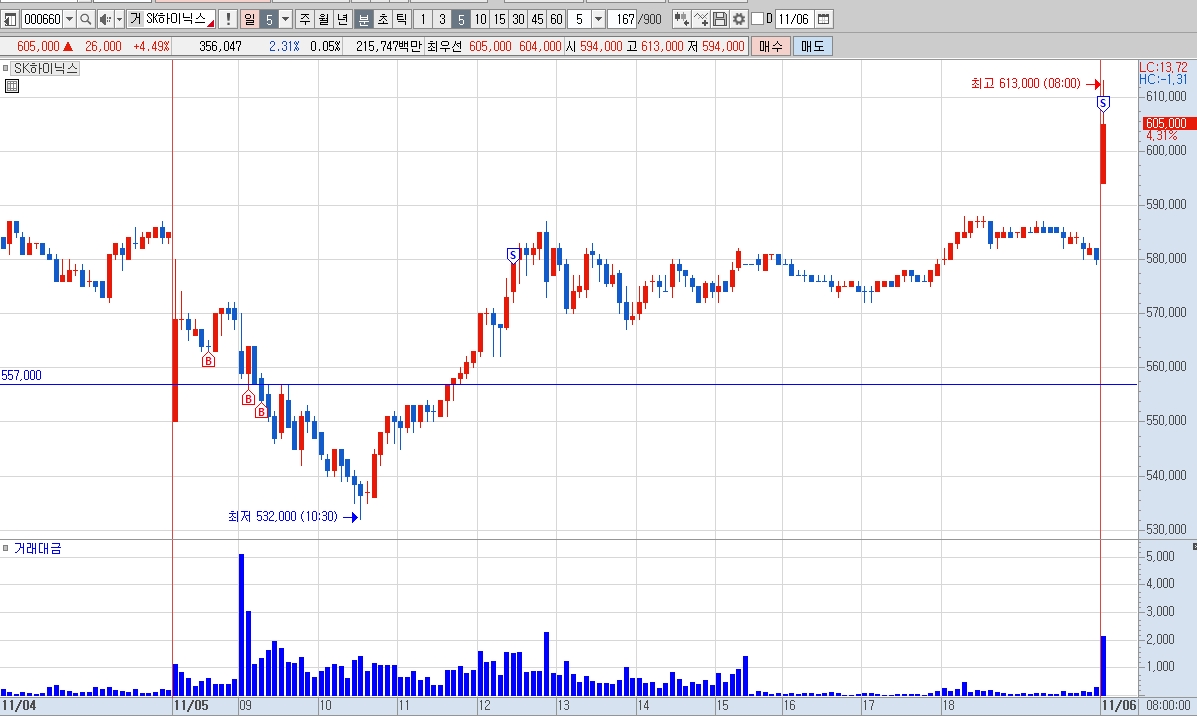Click the 215,747백만 trading value
1197x716 pixels.
coord(389,47)
